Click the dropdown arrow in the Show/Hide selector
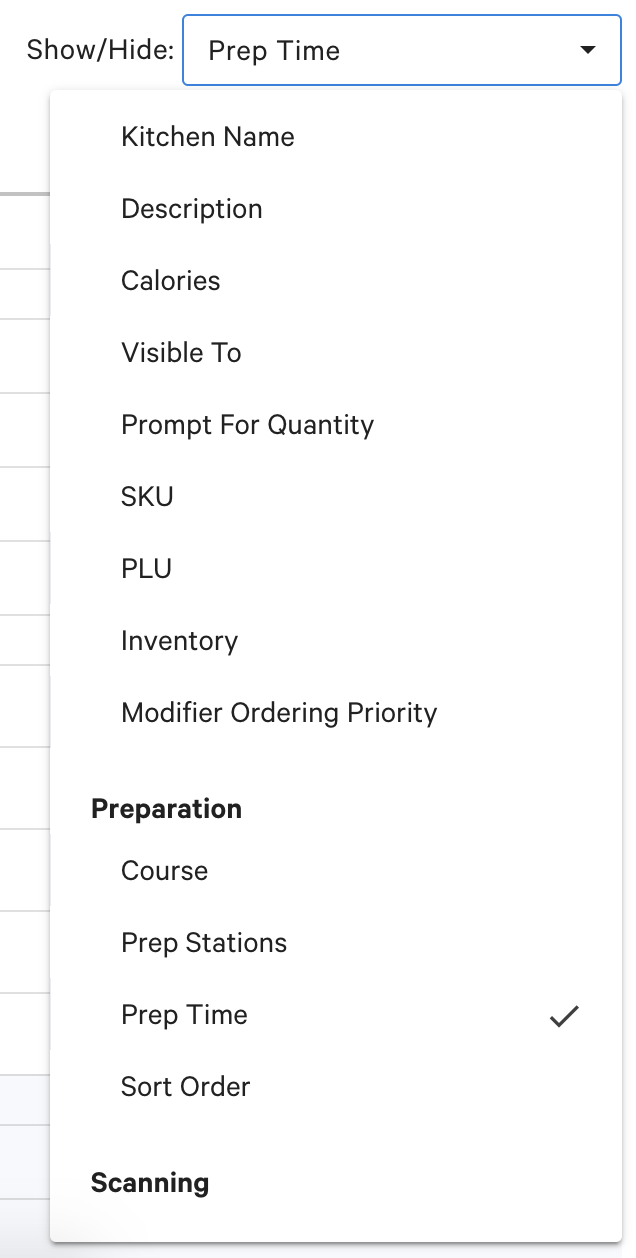 click(x=588, y=50)
